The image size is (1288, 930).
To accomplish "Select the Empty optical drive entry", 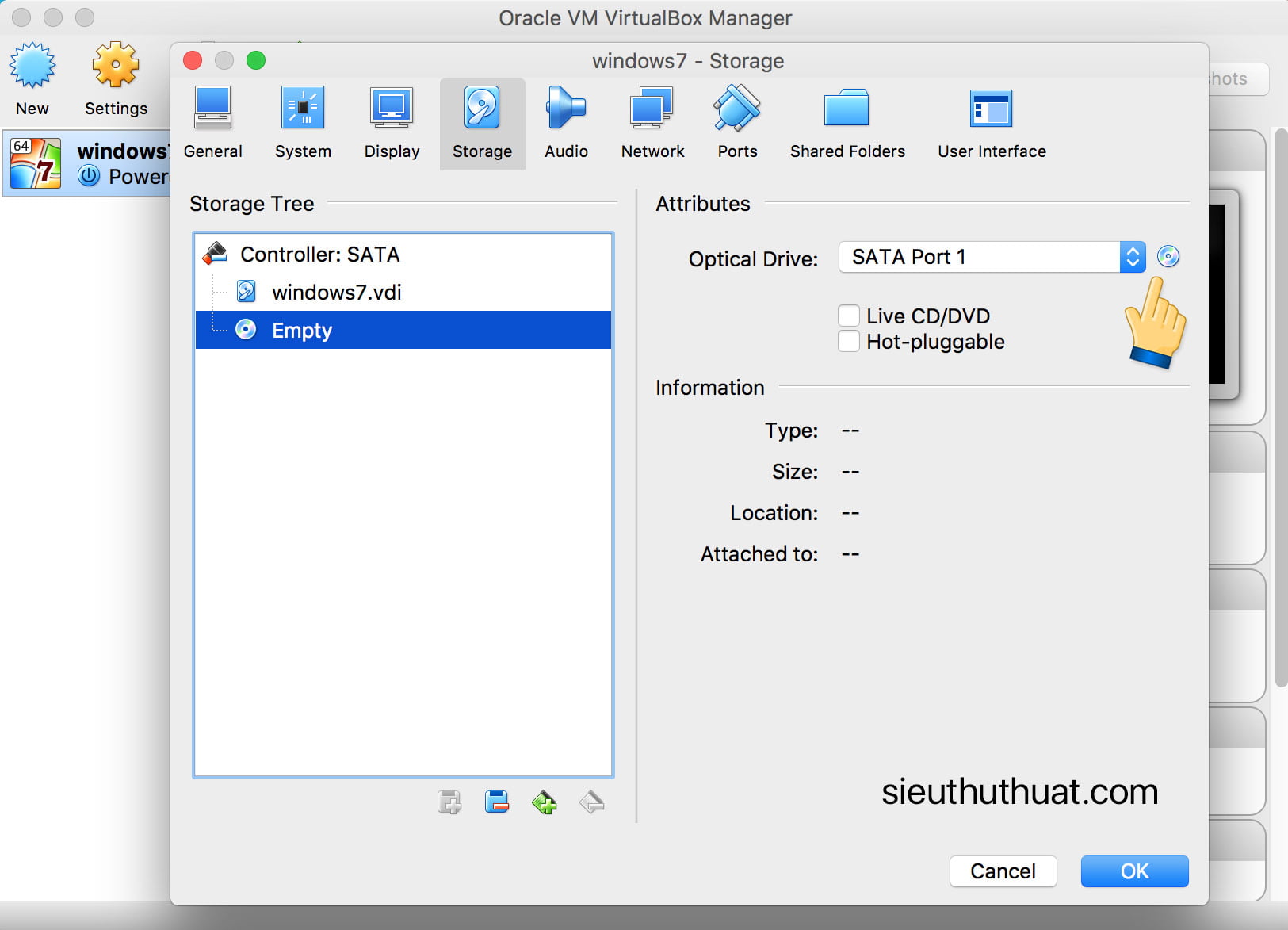I will (x=302, y=331).
